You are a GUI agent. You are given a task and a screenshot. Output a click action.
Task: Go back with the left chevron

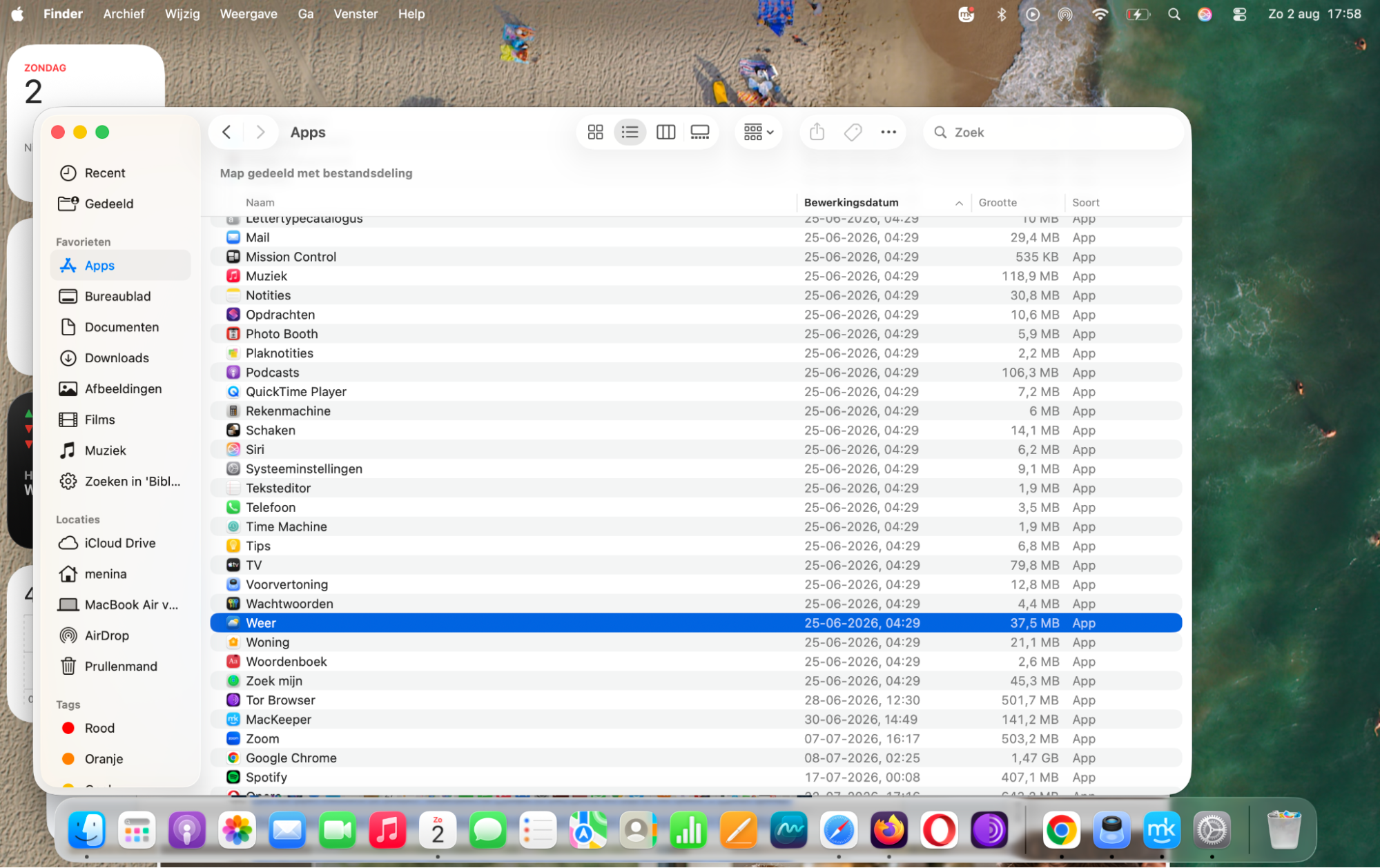[x=226, y=132]
